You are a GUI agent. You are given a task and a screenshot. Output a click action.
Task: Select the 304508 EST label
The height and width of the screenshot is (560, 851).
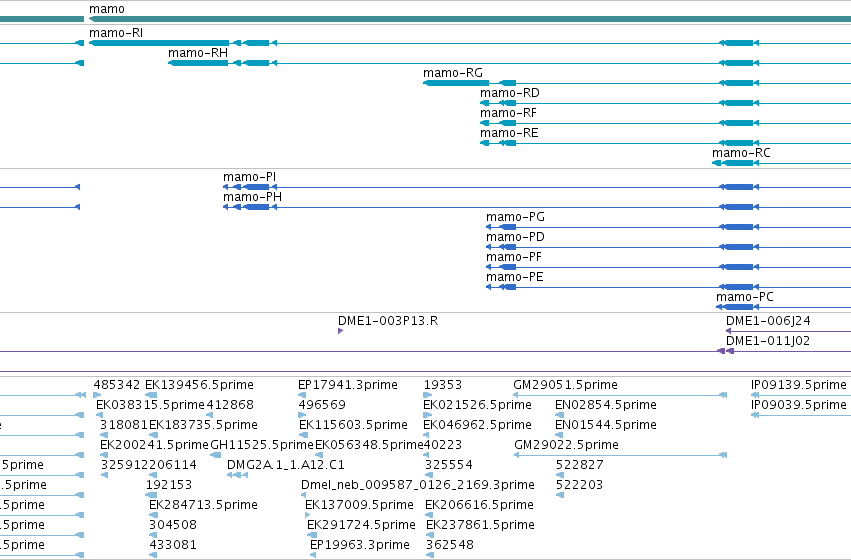click(173, 525)
